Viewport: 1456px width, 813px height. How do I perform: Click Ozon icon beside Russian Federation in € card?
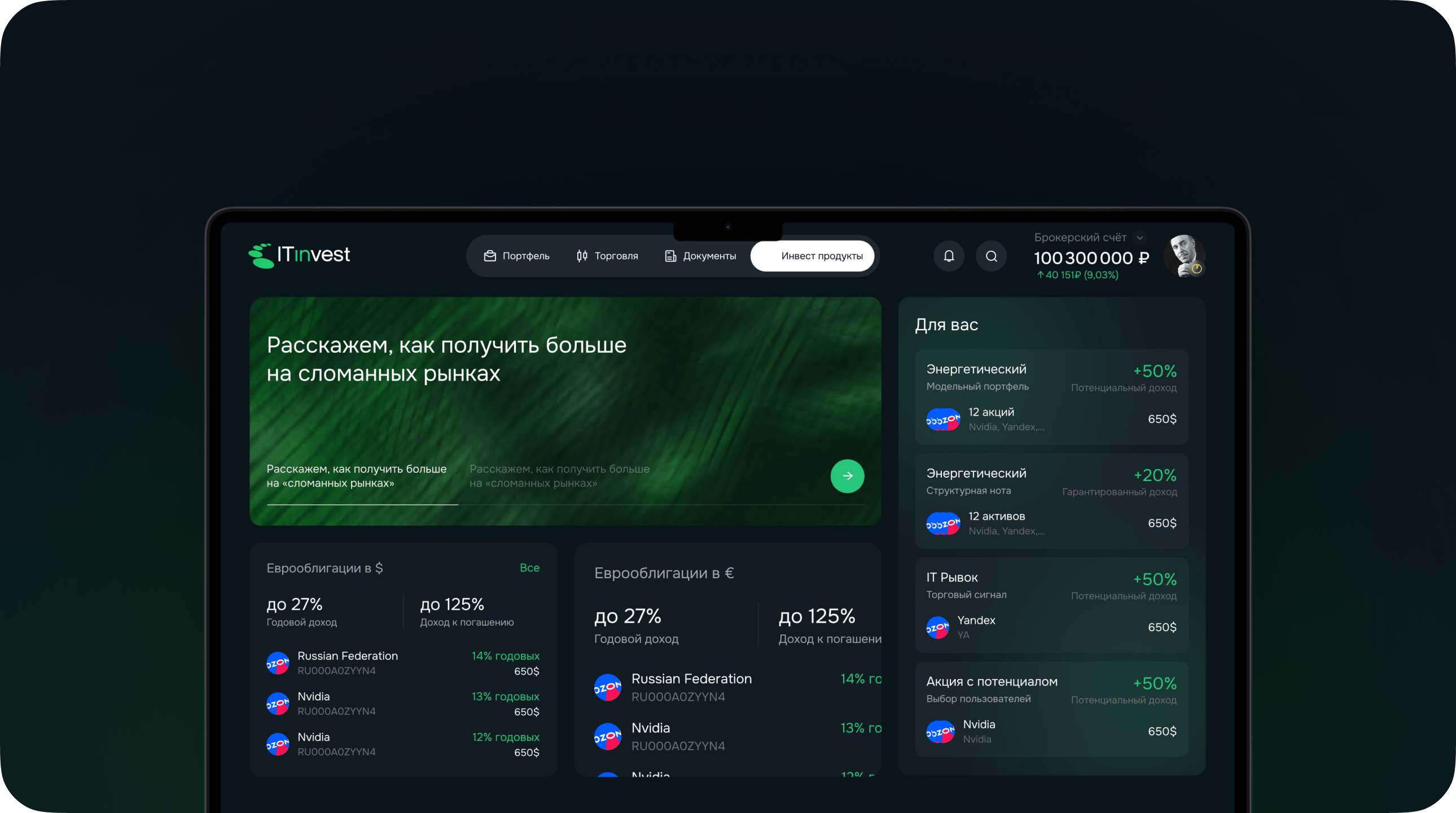point(608,688)
